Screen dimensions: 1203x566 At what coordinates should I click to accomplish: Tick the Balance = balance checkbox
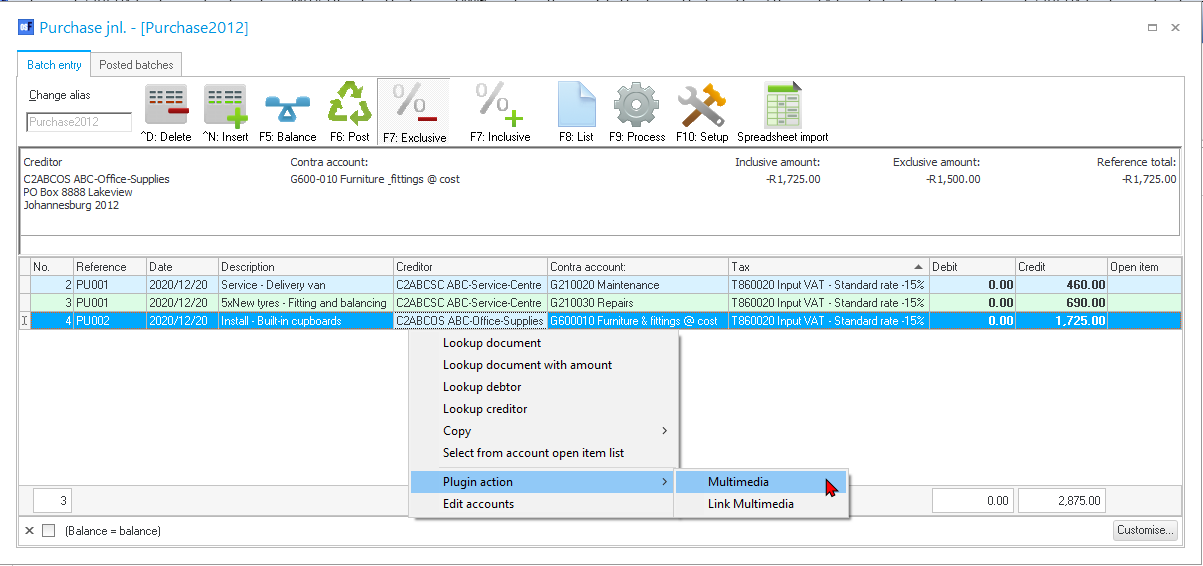(x=49, y=531)
